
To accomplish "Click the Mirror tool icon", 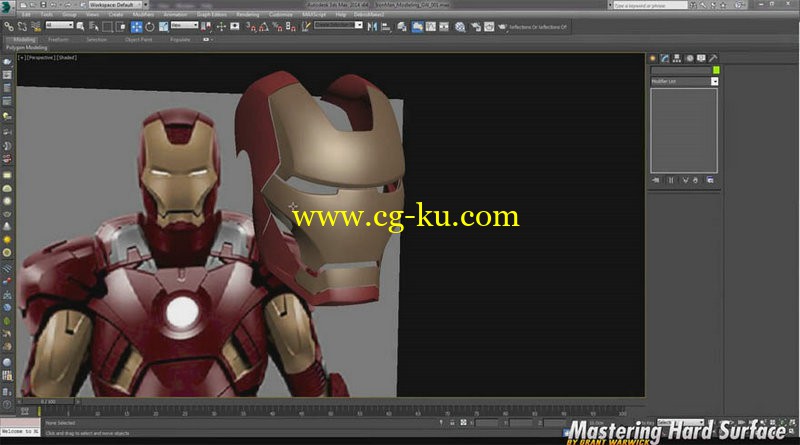I will (x=372, y=27).
